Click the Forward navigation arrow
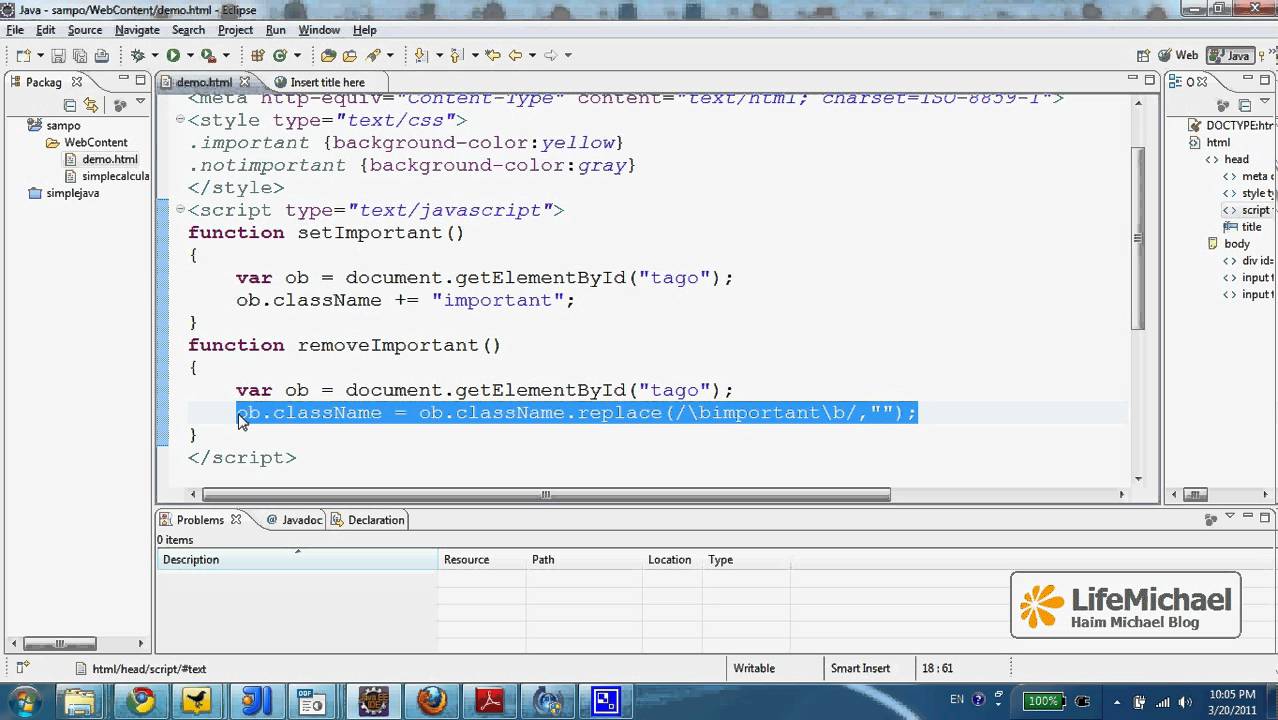The height and width of the screenshot is (720, 1278). tap(550, 56)
